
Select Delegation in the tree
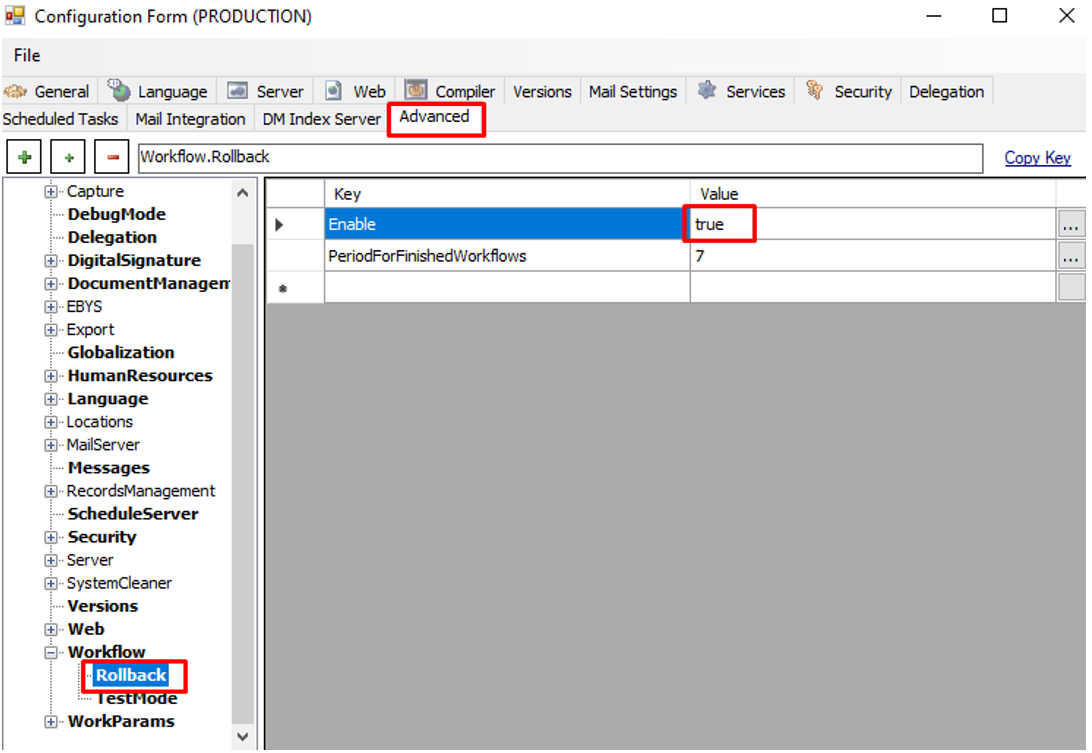click(x=112, y=237)
